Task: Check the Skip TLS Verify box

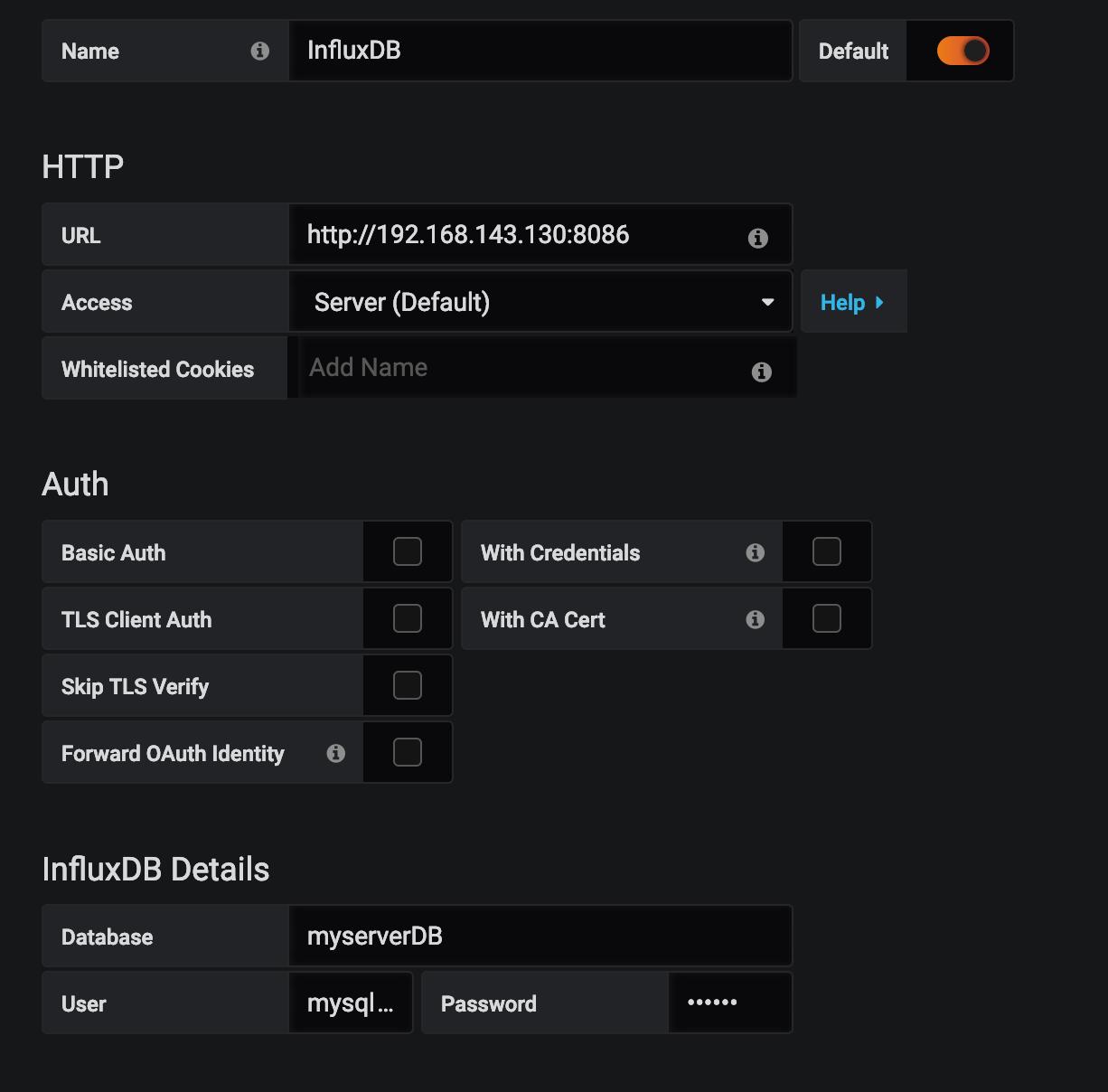Action: click(408, 685)
